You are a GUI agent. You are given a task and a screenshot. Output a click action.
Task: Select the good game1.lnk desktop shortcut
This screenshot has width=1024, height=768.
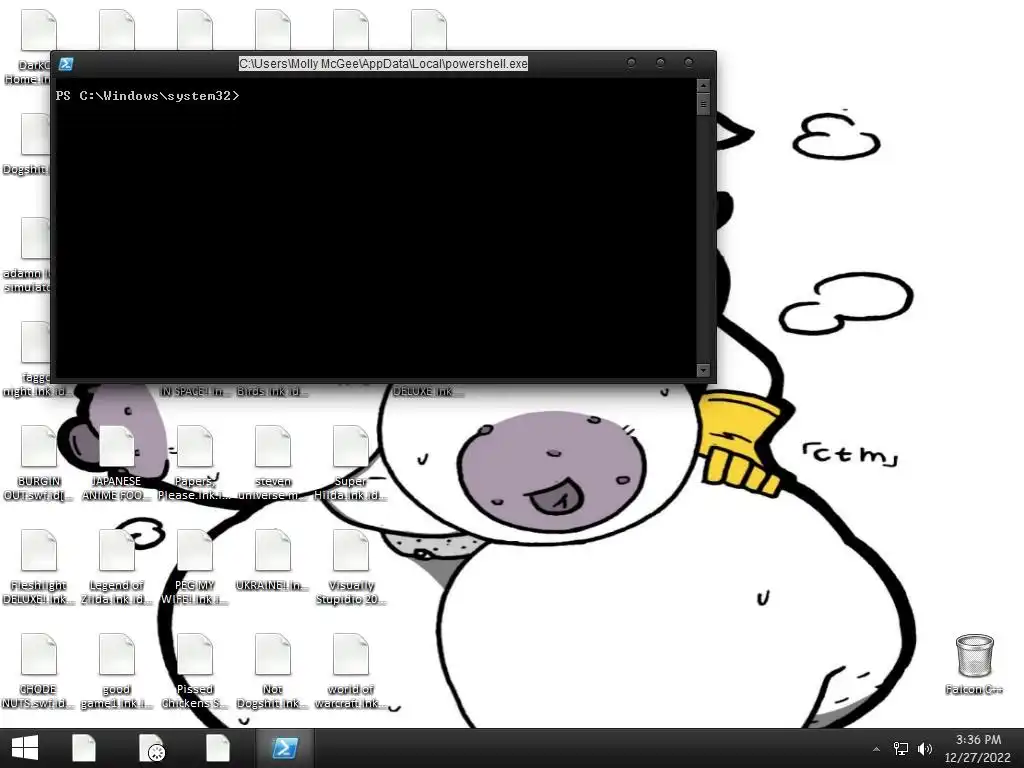pos(116,671)
